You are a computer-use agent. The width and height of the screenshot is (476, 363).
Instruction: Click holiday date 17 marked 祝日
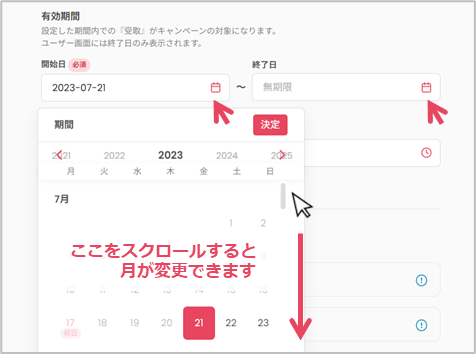tap(70, 323)
